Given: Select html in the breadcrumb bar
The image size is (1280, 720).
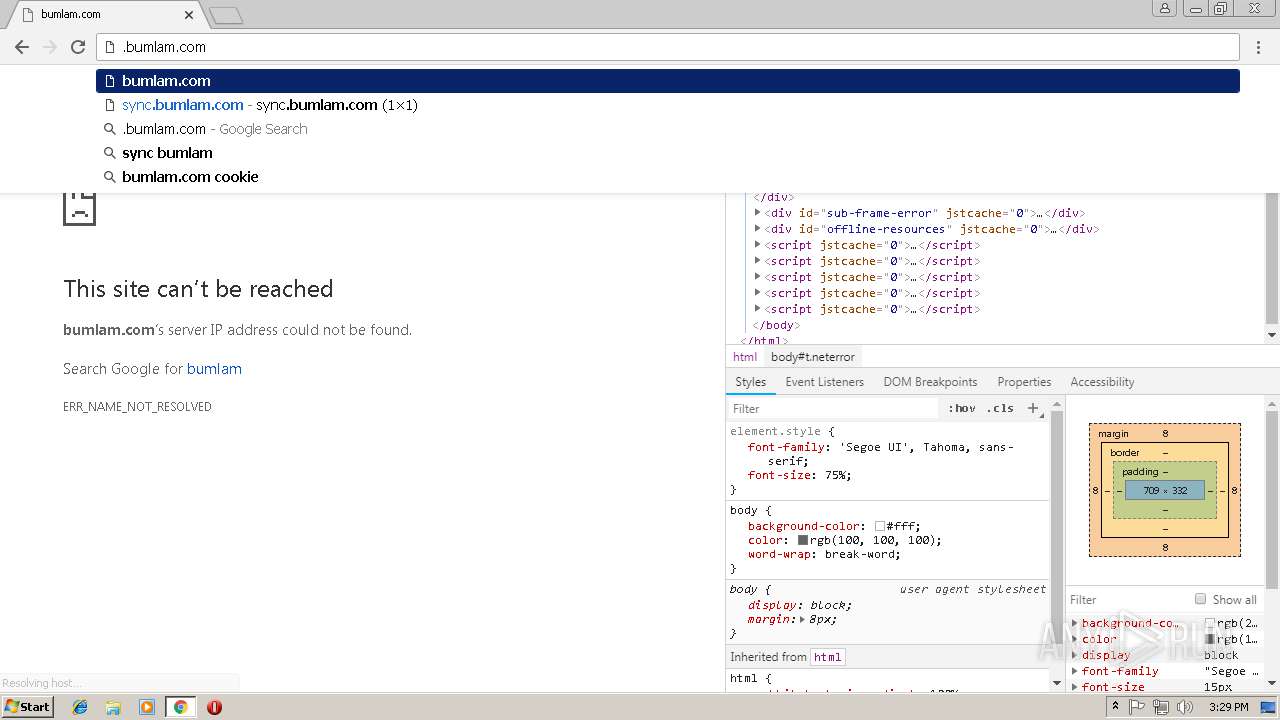Looking at the screenshot, I should [x=745, y=357].
